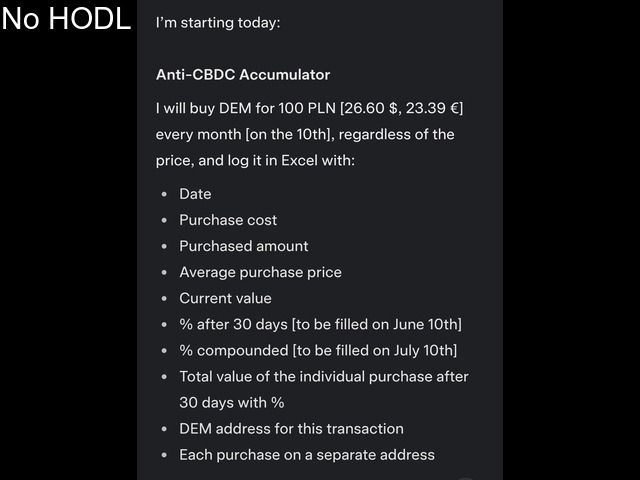Select the 'Date' bullet item
This screenshot has width=640, height=480.
[195, 194]
